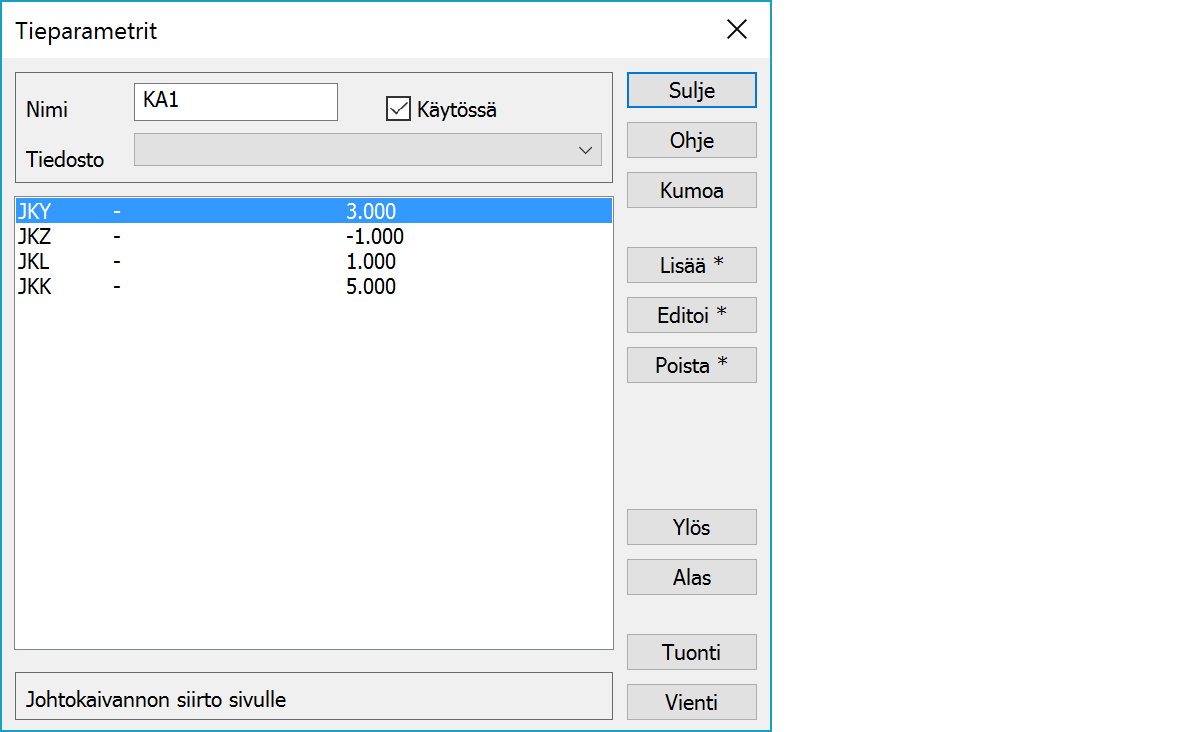Delete the parameter using Poista *
This screenshot has height=732, width=1200.
pyautogui.click(x=691, y=365)
